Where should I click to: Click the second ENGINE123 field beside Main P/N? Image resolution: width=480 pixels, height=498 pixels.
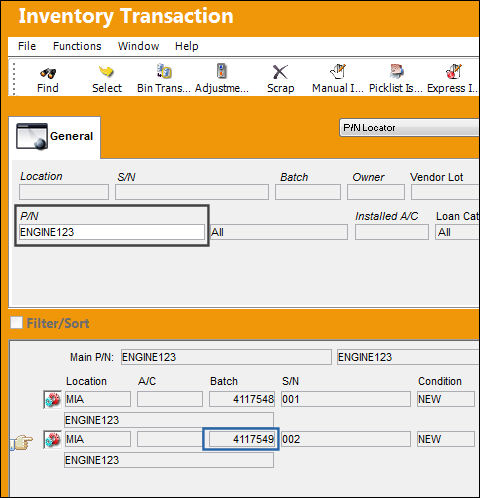[408, 357]
